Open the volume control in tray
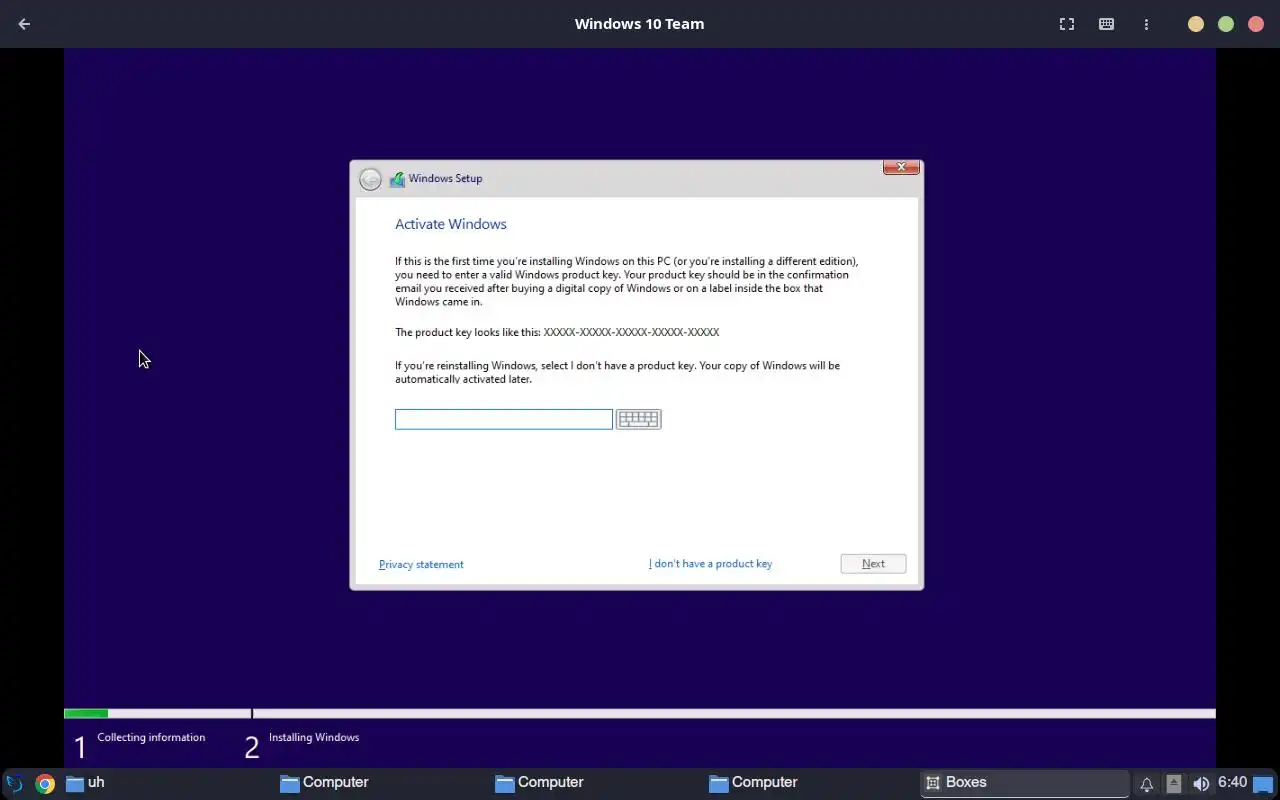 pos(1201,784)
